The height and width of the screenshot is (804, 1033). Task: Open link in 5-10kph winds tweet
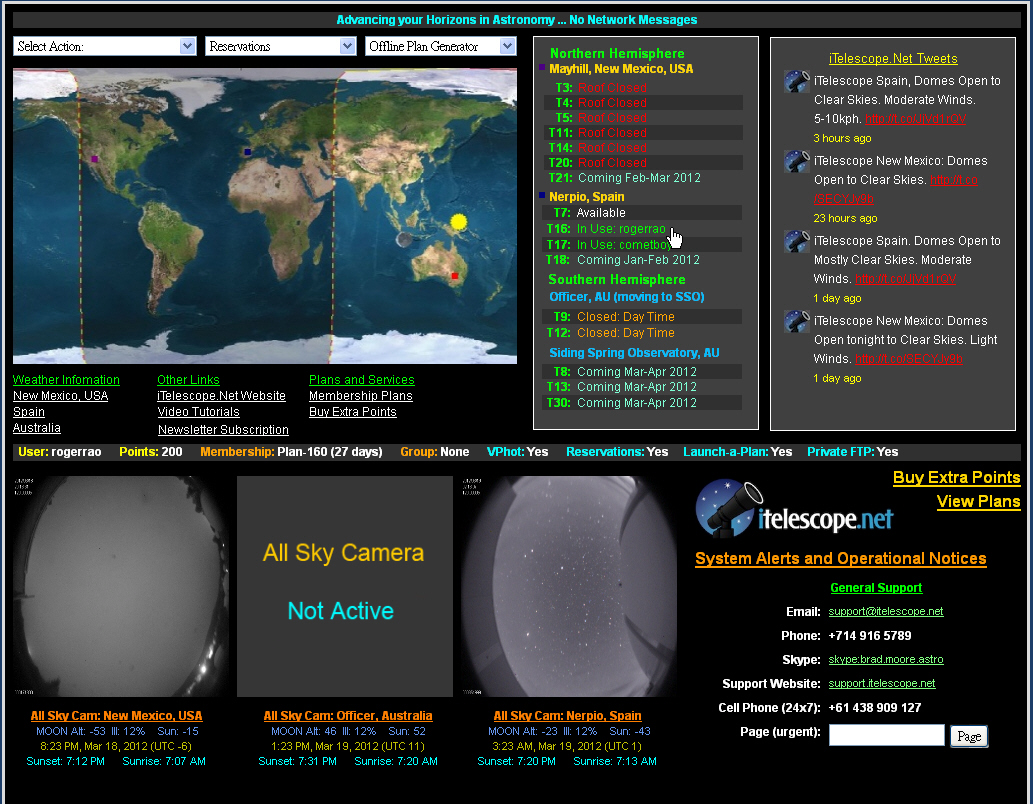click(916, 119)
